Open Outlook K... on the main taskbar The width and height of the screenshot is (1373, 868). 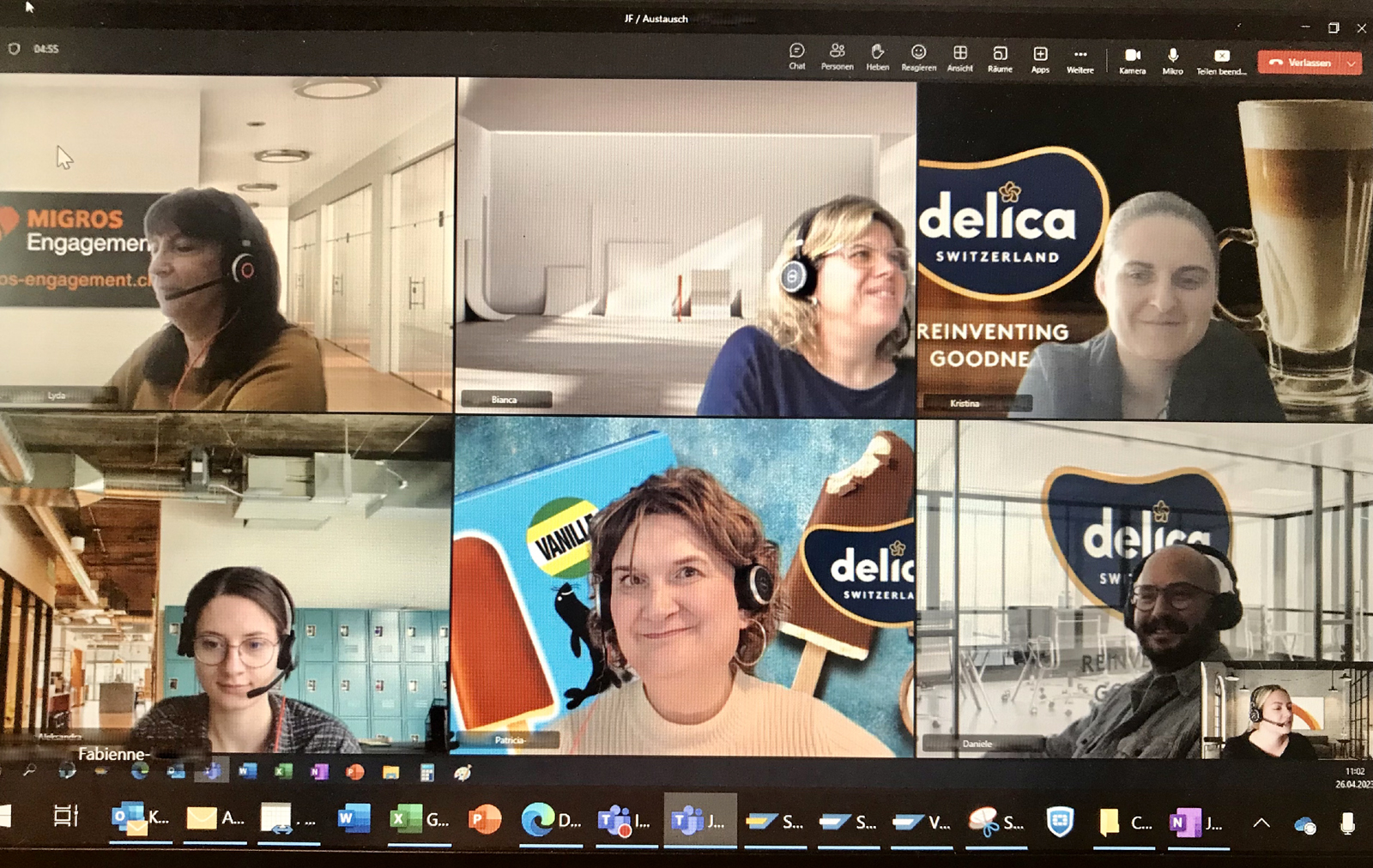tap(141, 819)
